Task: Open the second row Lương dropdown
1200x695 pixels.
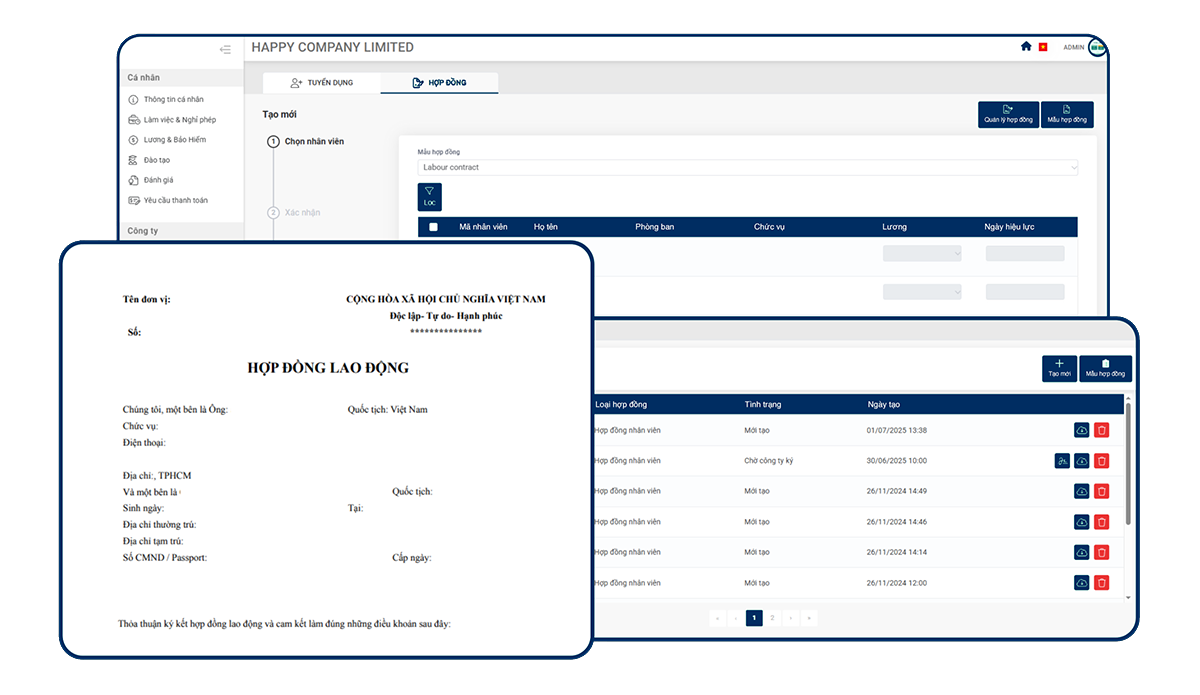Action: 922,292
